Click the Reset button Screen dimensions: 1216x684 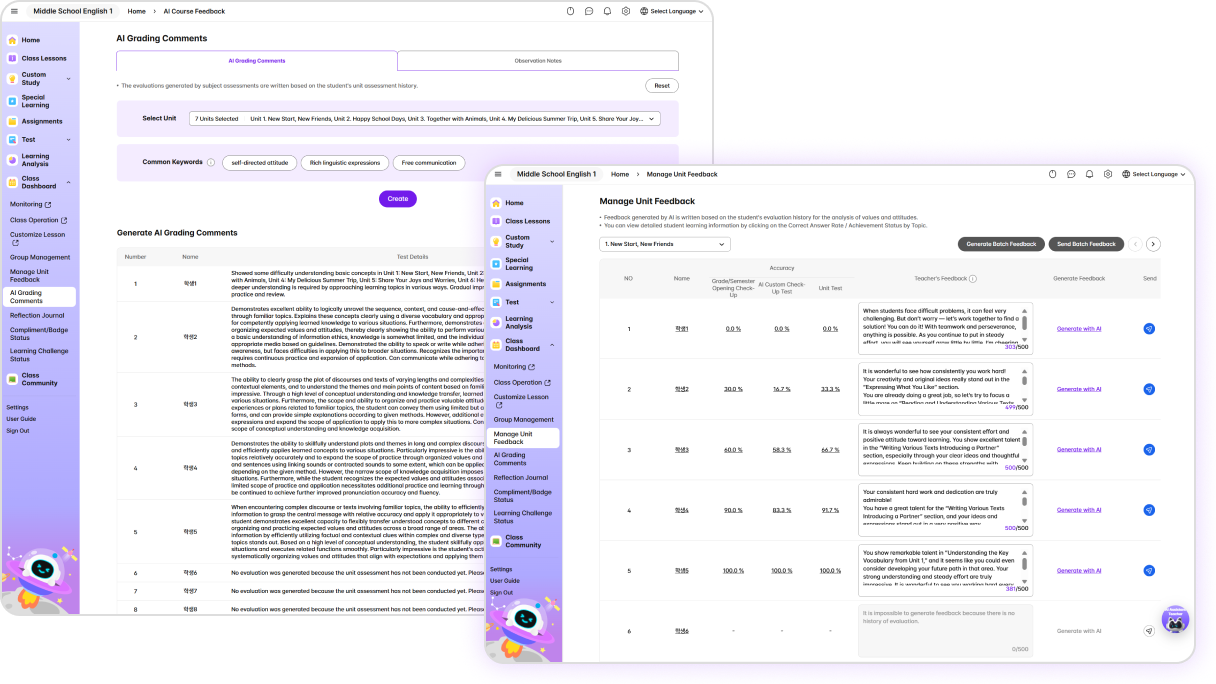[662, 86]
